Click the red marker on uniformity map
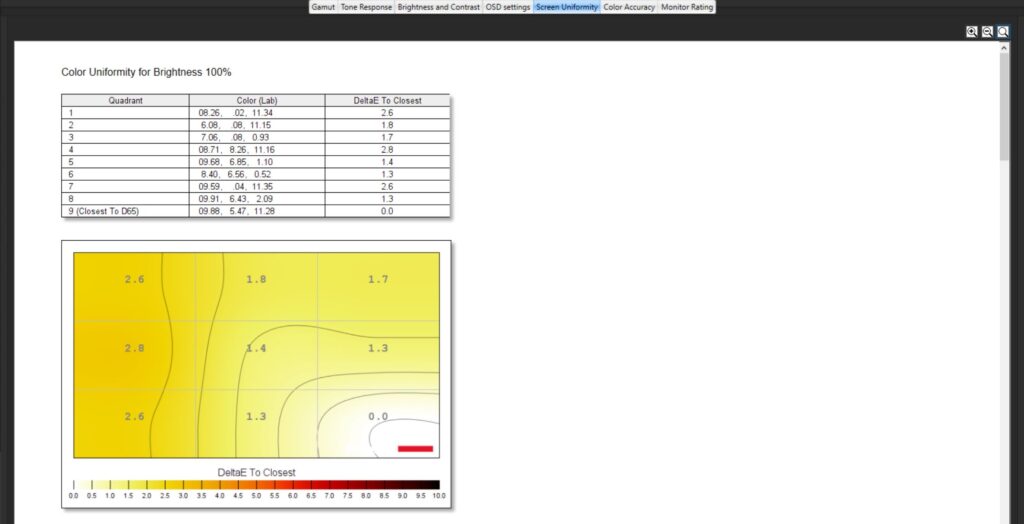This screenshot has width=1024, height=524. click(415, 448)
